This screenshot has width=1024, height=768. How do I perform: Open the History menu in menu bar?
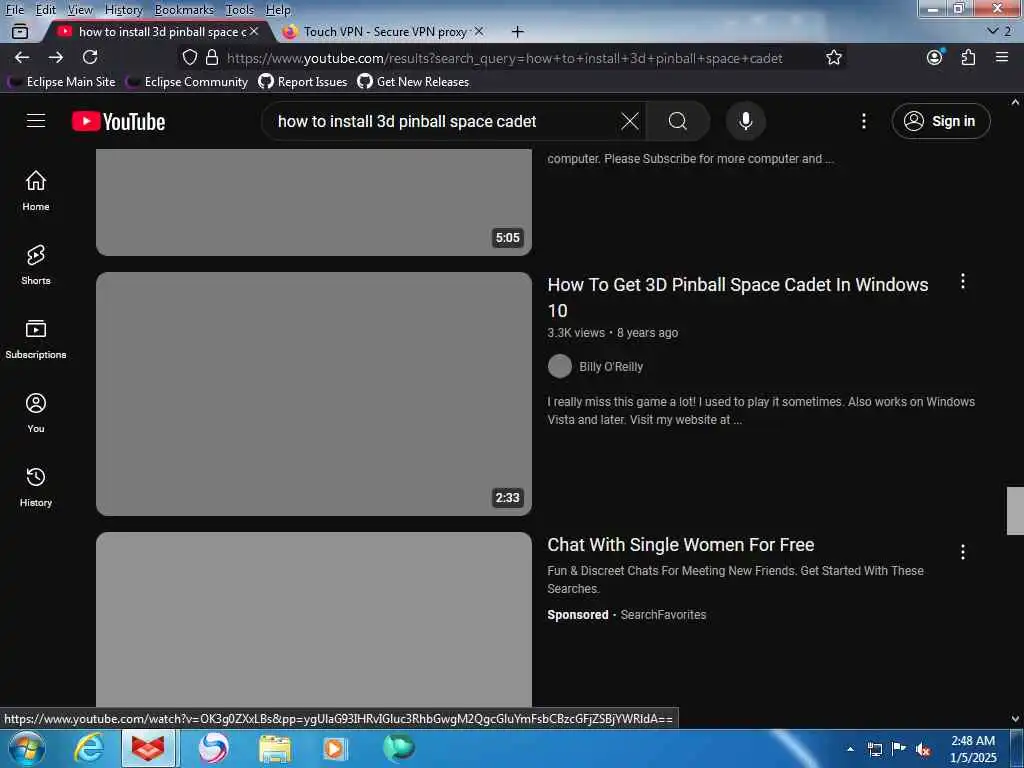[123, 10]
